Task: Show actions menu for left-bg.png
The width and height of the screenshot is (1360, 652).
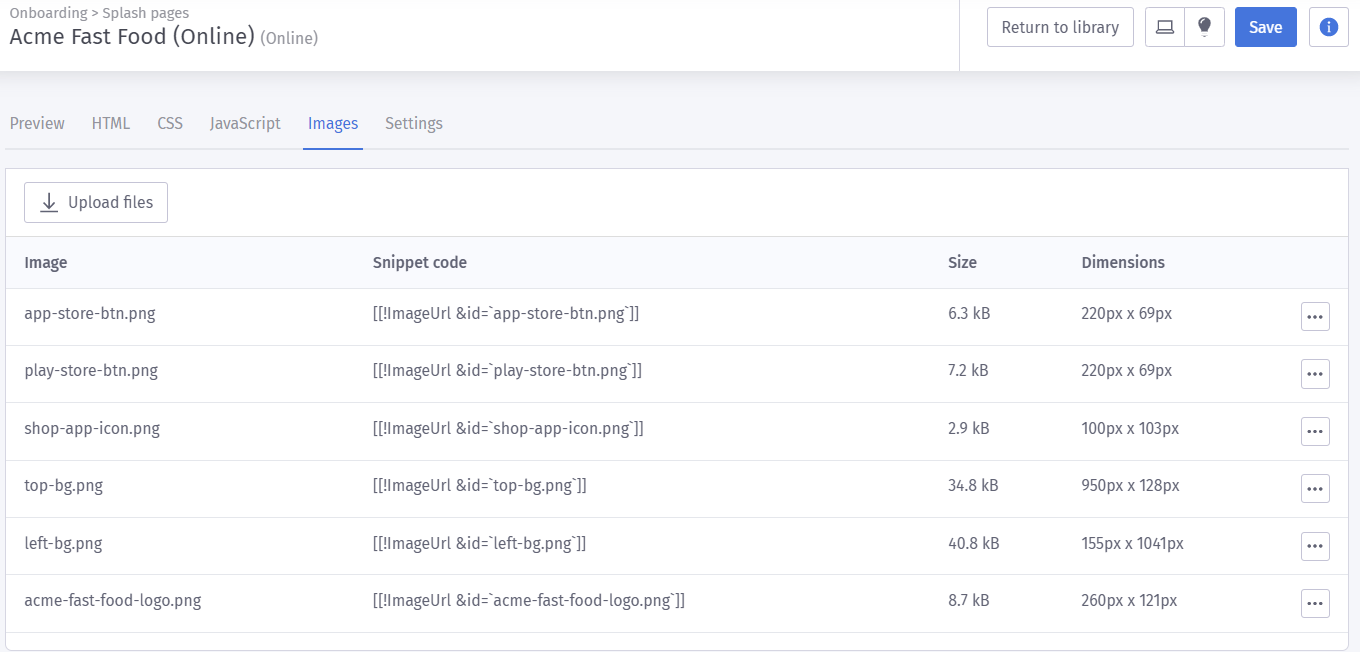Action: tap(1315, 547)
